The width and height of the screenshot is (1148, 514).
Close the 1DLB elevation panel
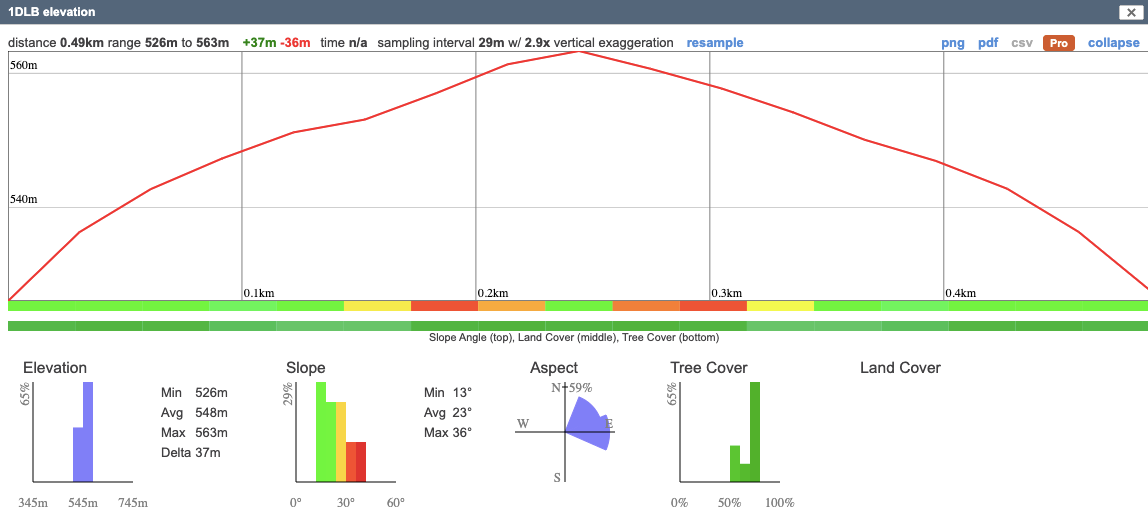pyautogui.click(x=1128, y=12)
